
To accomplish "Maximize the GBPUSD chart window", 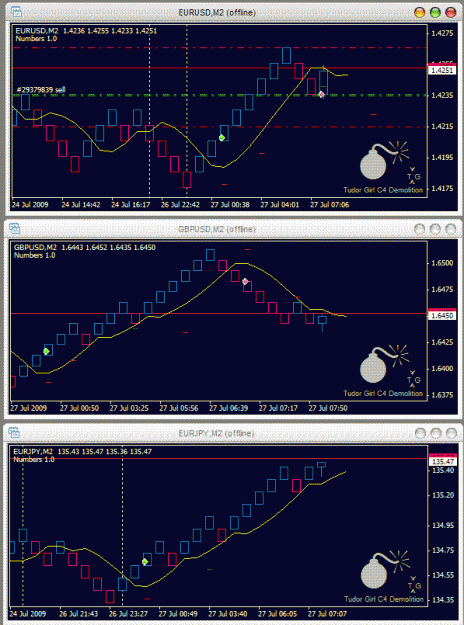I will (435, 229).
